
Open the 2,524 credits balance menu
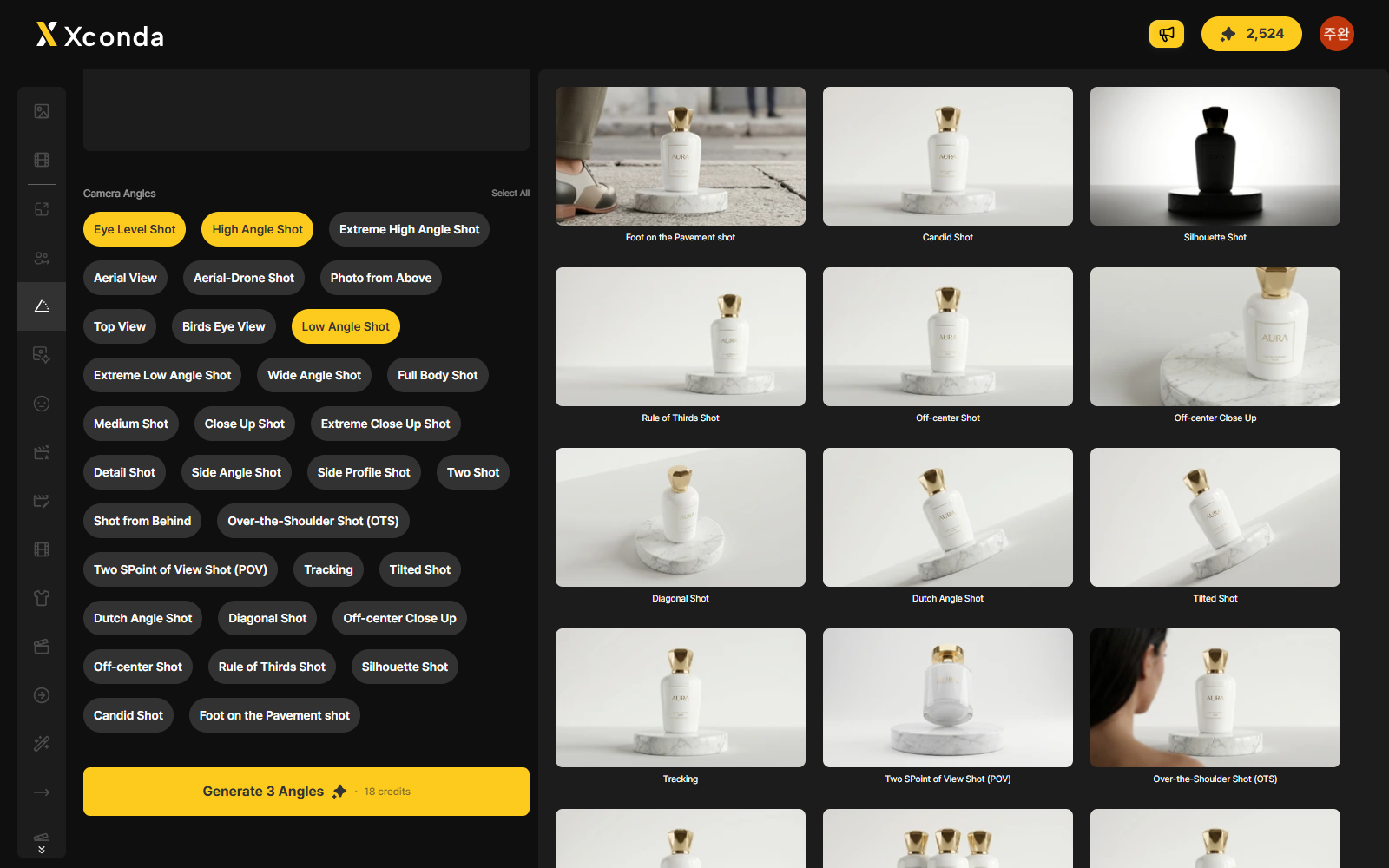point(1251,34)
